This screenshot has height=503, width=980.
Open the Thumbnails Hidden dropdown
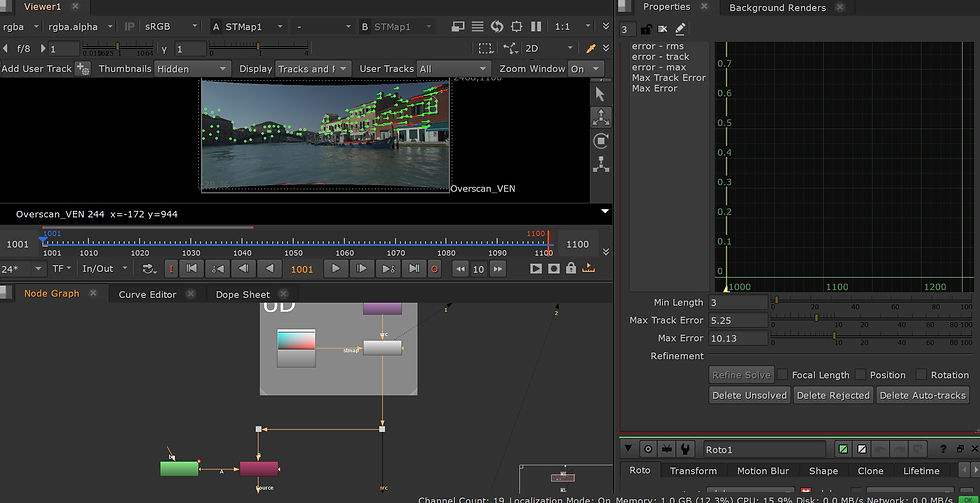[x=192, y=69]
